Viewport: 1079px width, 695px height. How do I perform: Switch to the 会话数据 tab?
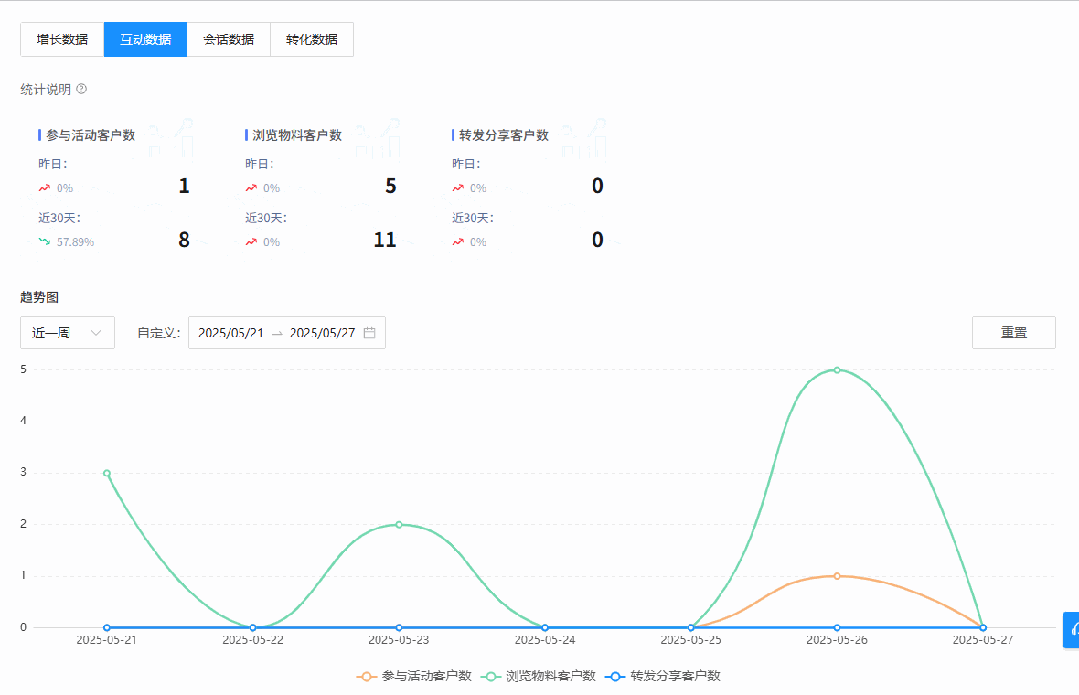[x=228, y=40]
